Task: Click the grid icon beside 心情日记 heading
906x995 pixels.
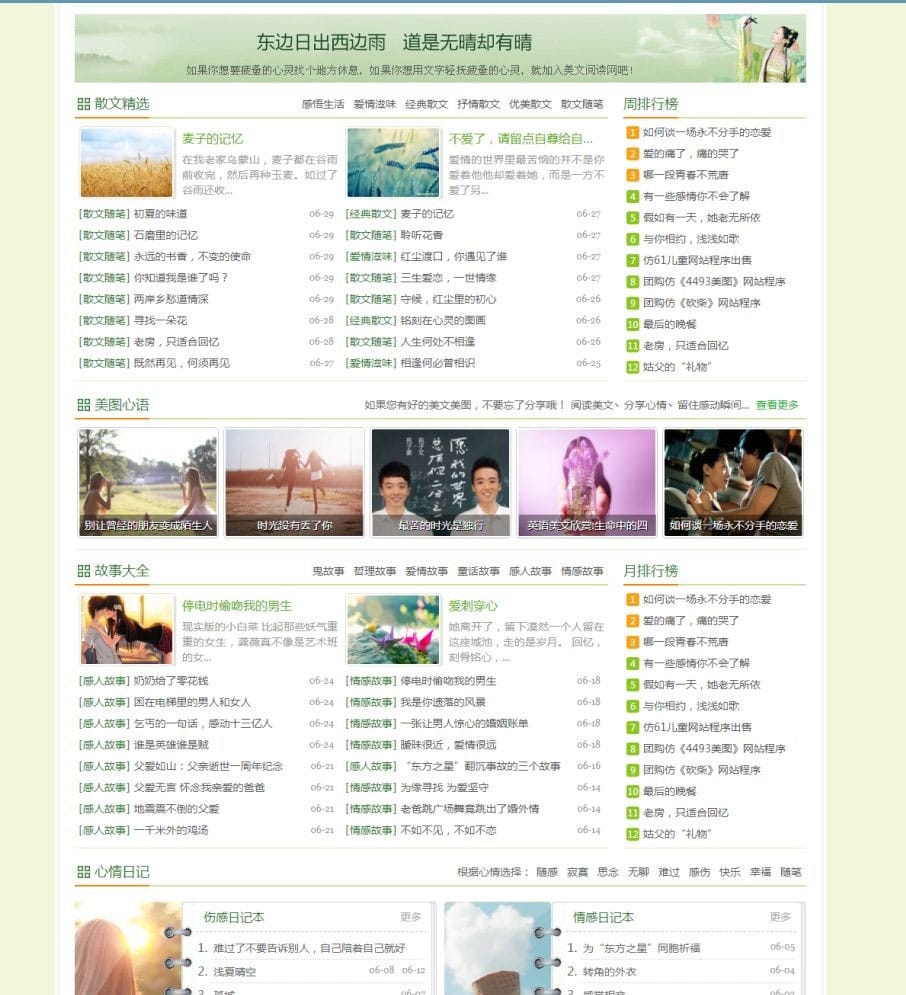Action: (84, 871)
